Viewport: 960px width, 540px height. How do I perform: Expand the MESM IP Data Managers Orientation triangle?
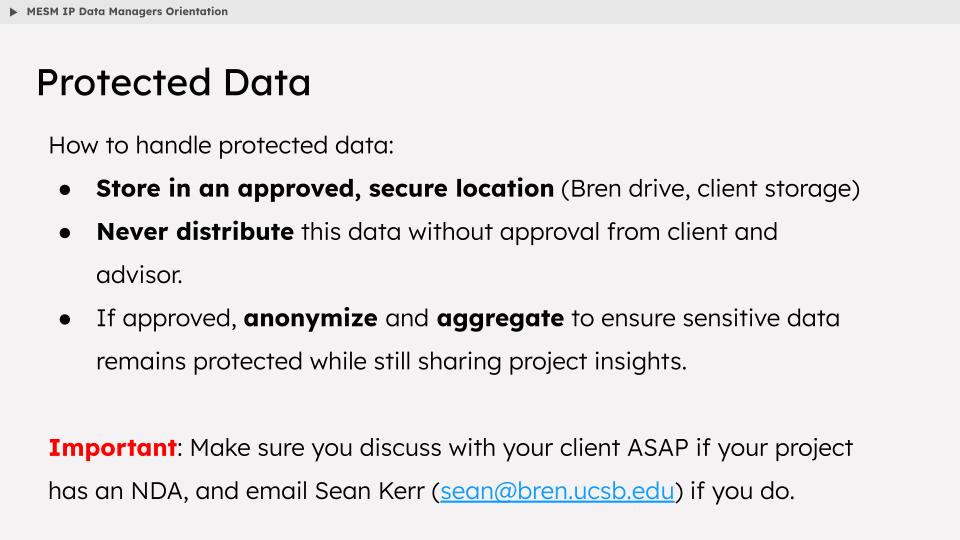pyautogui.click(x=13, y=12)
